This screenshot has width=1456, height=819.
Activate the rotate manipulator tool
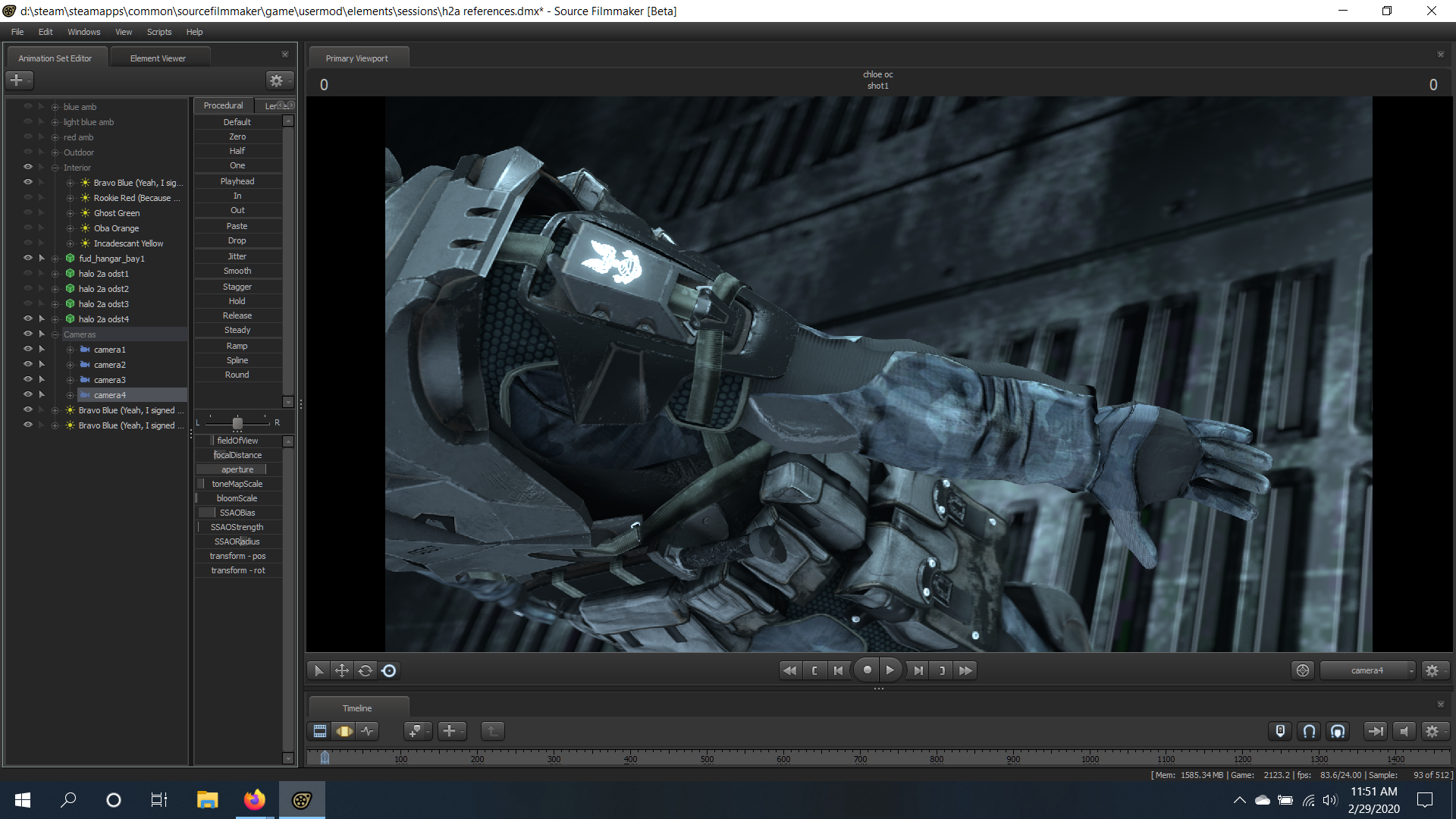(366, 670)
